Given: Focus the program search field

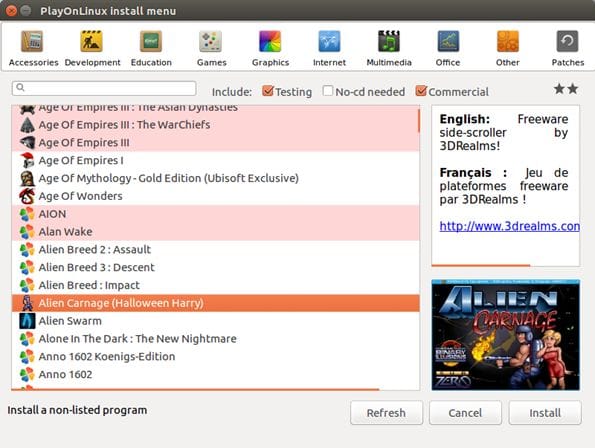Looking at the screenshot, I should point(104,88).
